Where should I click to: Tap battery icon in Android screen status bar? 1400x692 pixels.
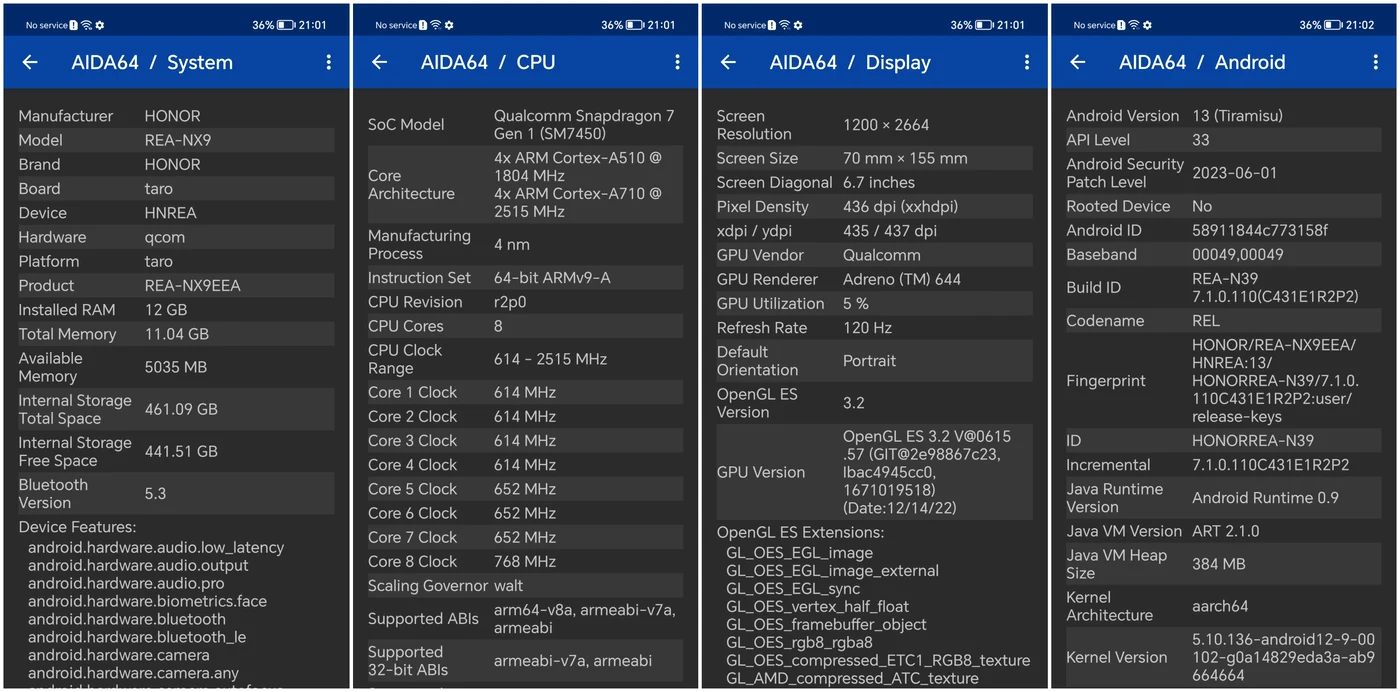click(1334, 25)
